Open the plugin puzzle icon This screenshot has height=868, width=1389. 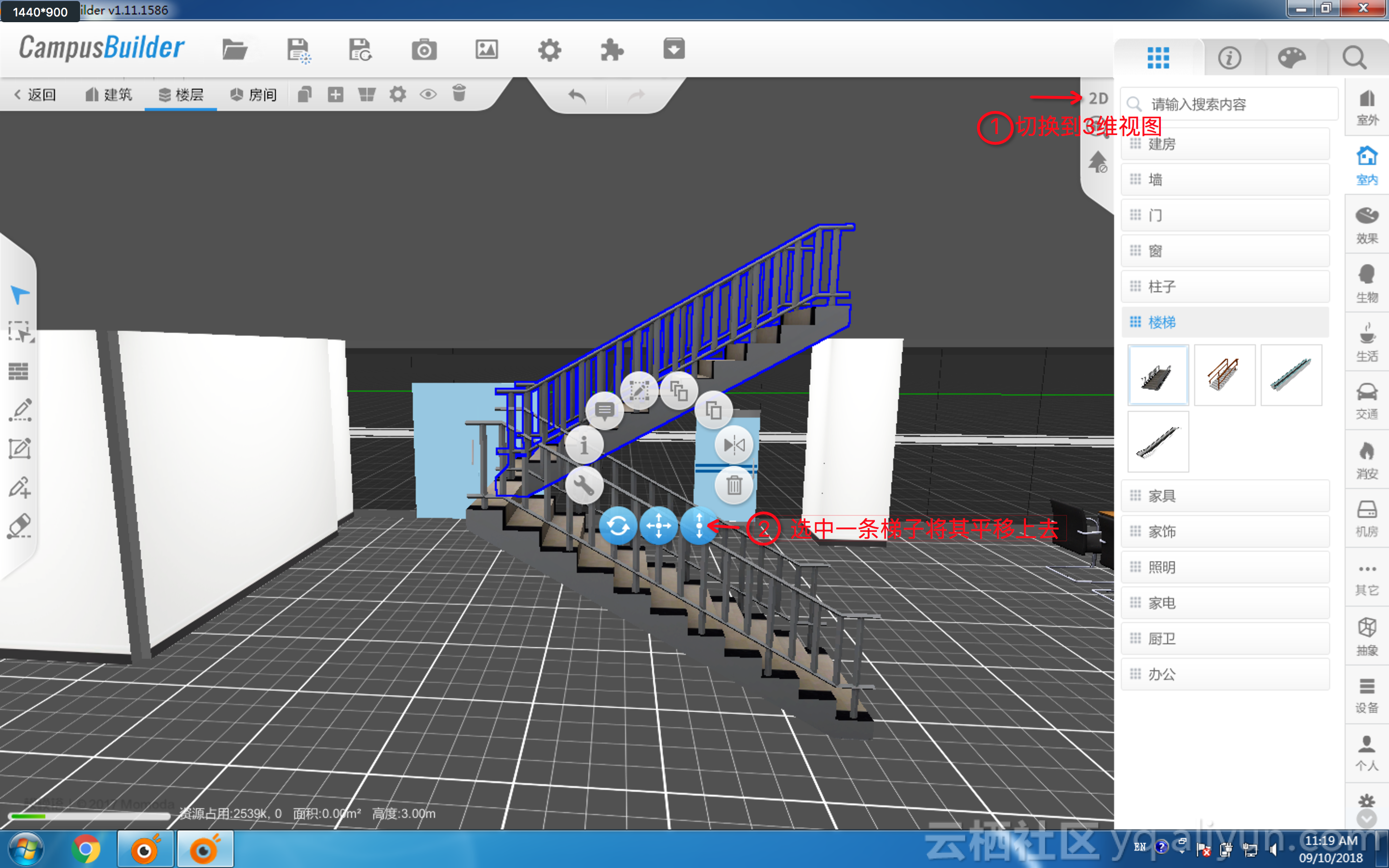[612, 50]
